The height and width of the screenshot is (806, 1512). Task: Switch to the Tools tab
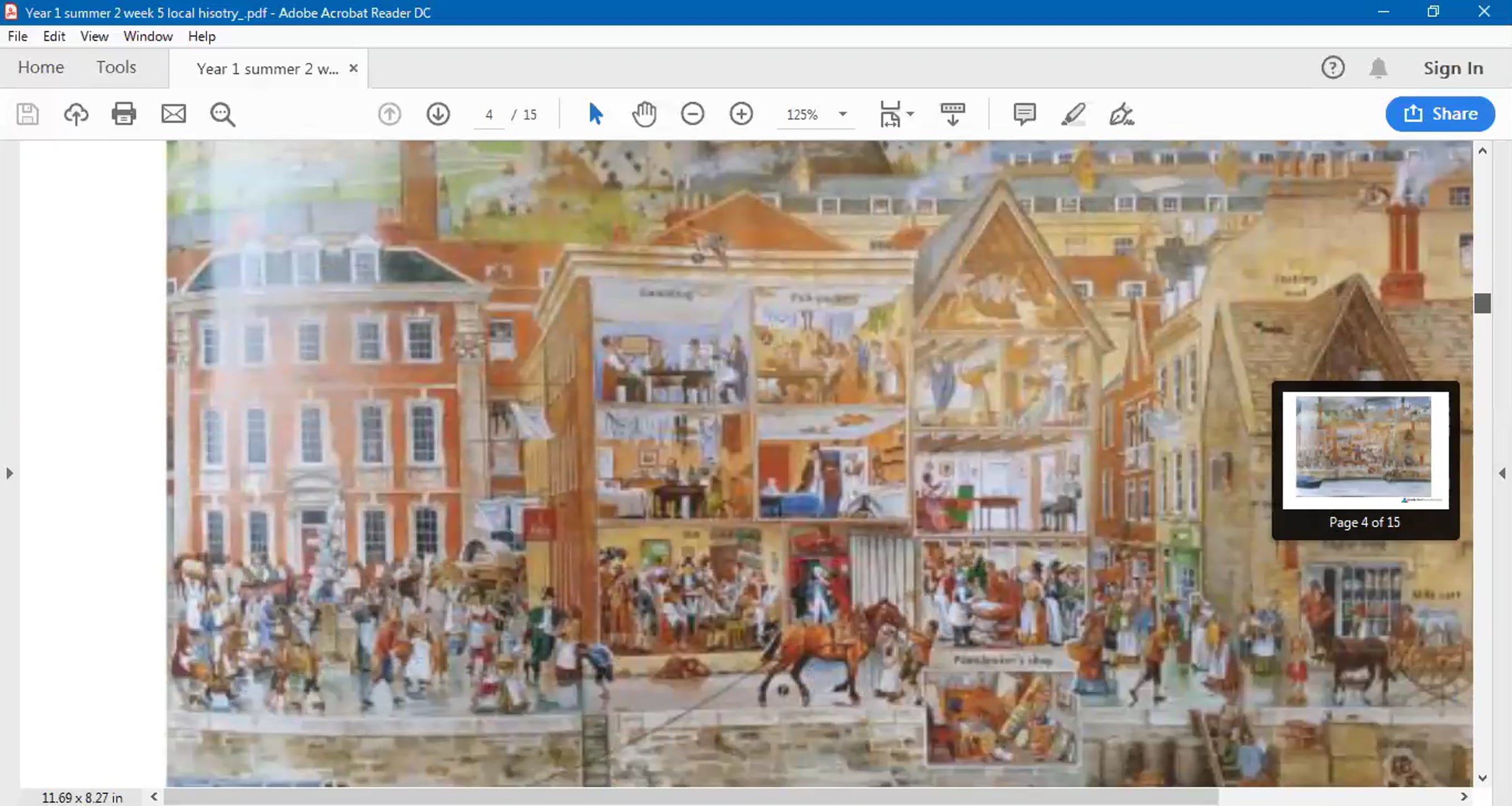116,67
